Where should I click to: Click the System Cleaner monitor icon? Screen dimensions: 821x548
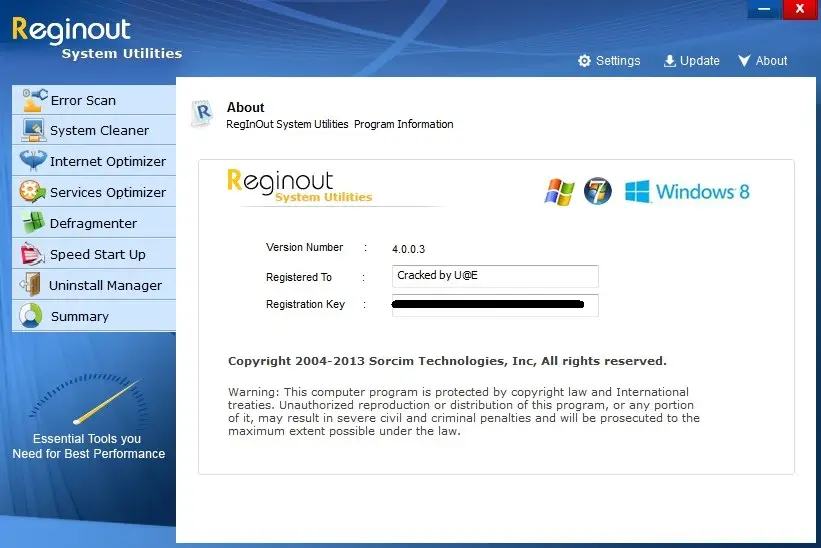pos(34,130)
